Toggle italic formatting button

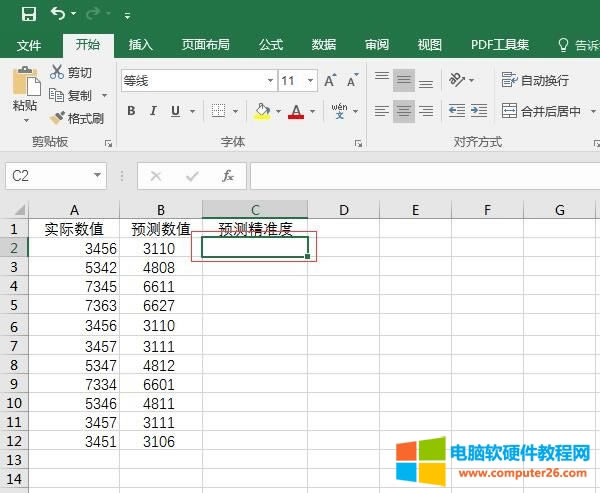[154, 111]
